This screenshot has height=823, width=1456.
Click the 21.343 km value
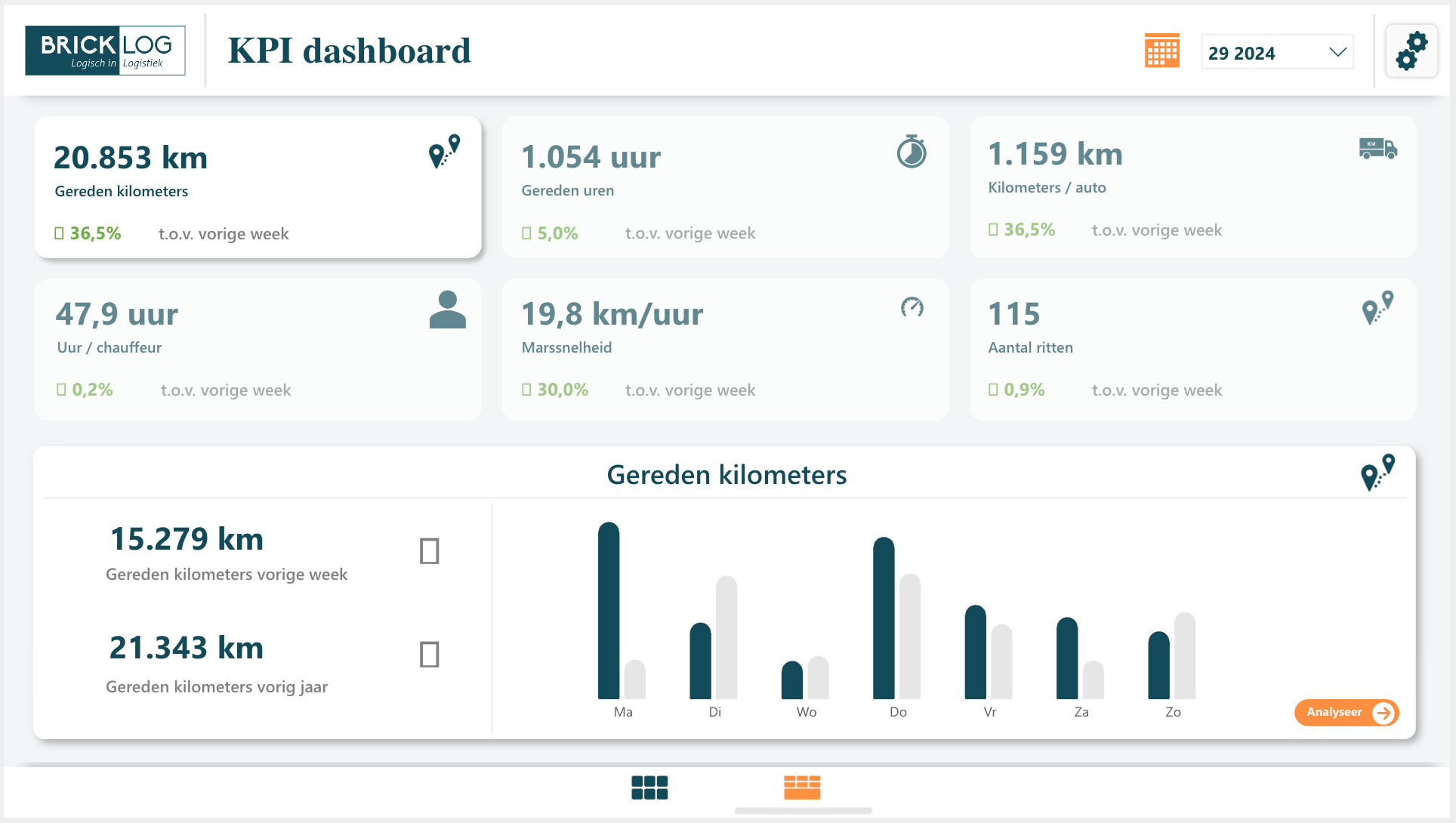(187, 648)
